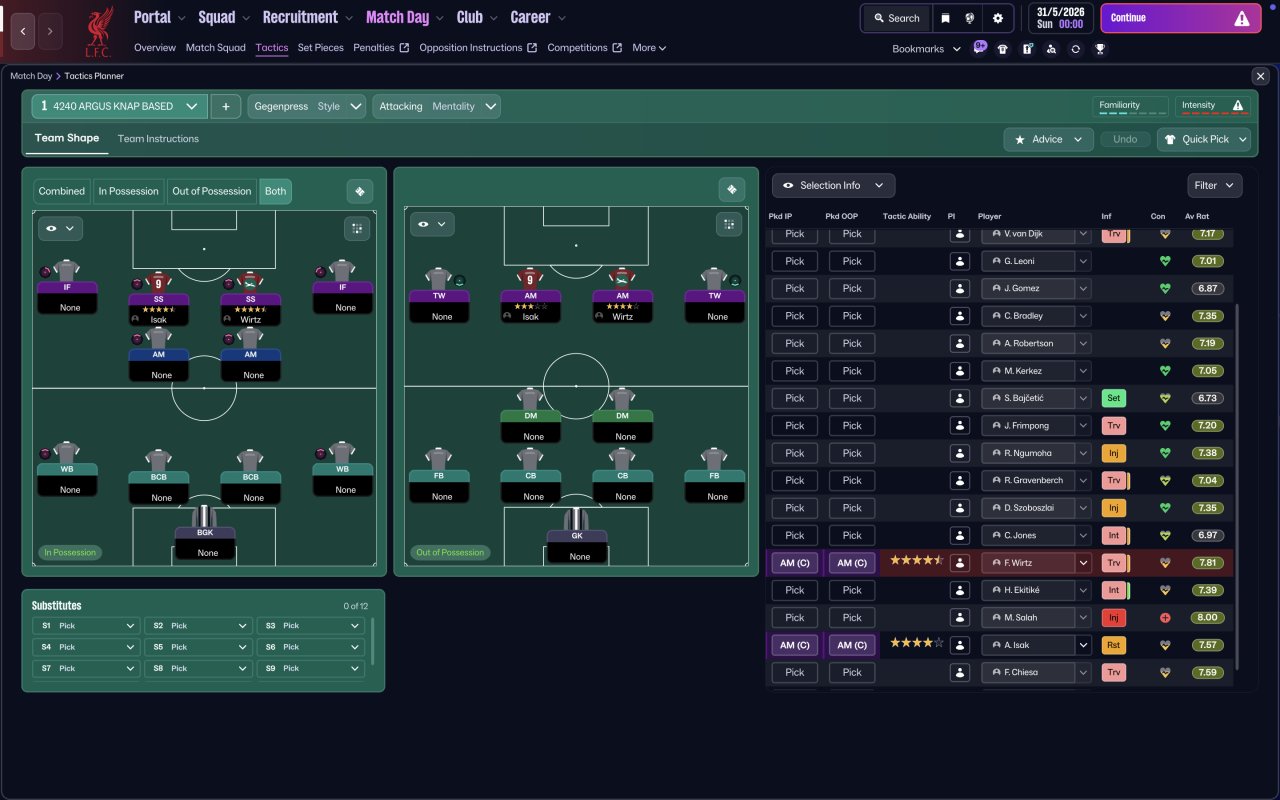
Task: Open the Opposition Instructions tab
Action: (x=478, y=48)
